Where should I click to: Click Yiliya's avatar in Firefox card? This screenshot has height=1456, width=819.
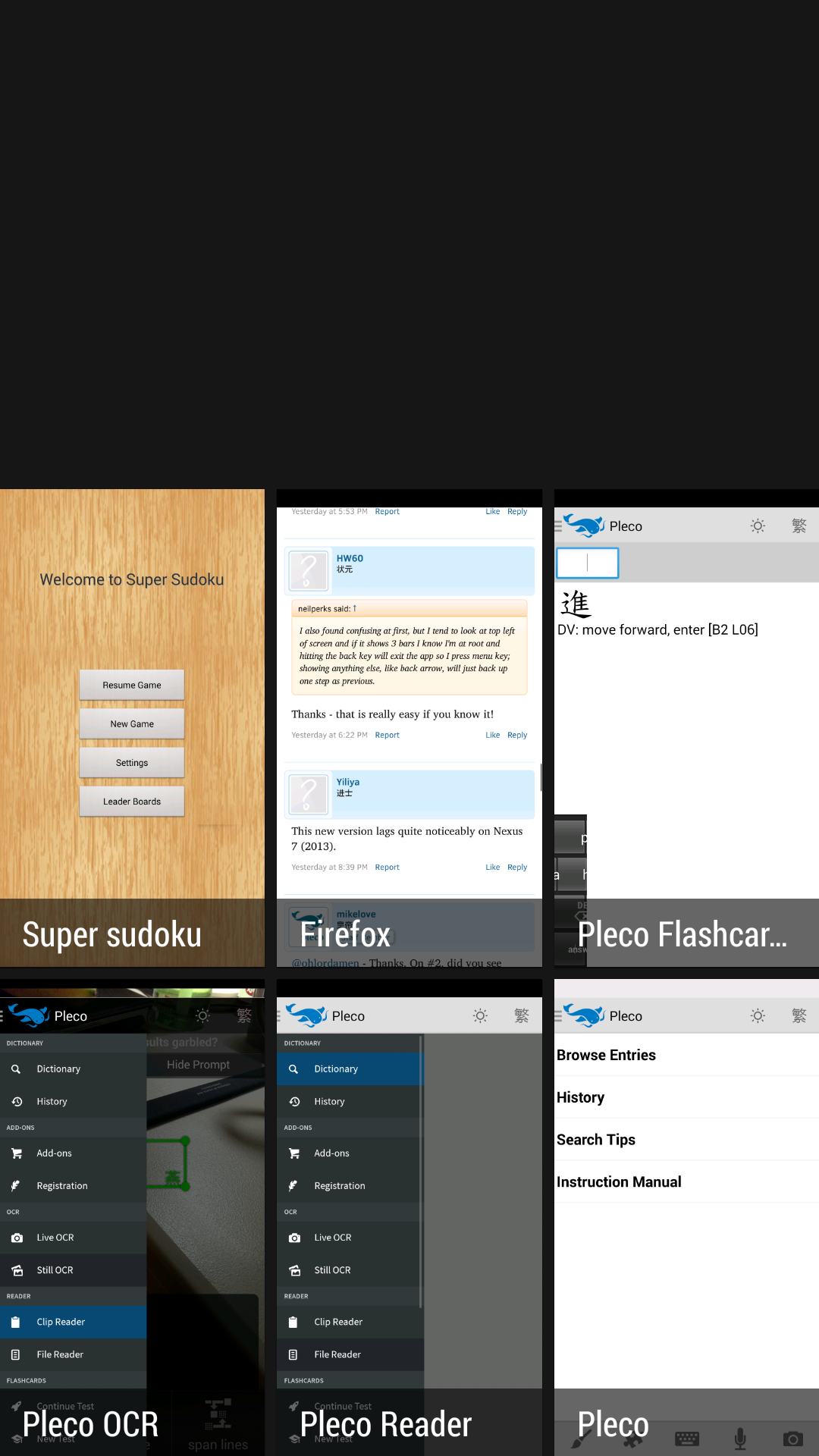point(308,795)
